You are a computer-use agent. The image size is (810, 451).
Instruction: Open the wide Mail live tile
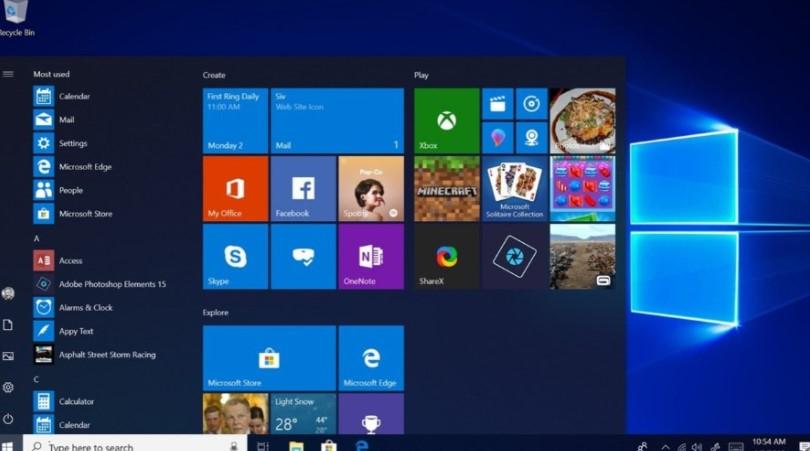point(337,121)
